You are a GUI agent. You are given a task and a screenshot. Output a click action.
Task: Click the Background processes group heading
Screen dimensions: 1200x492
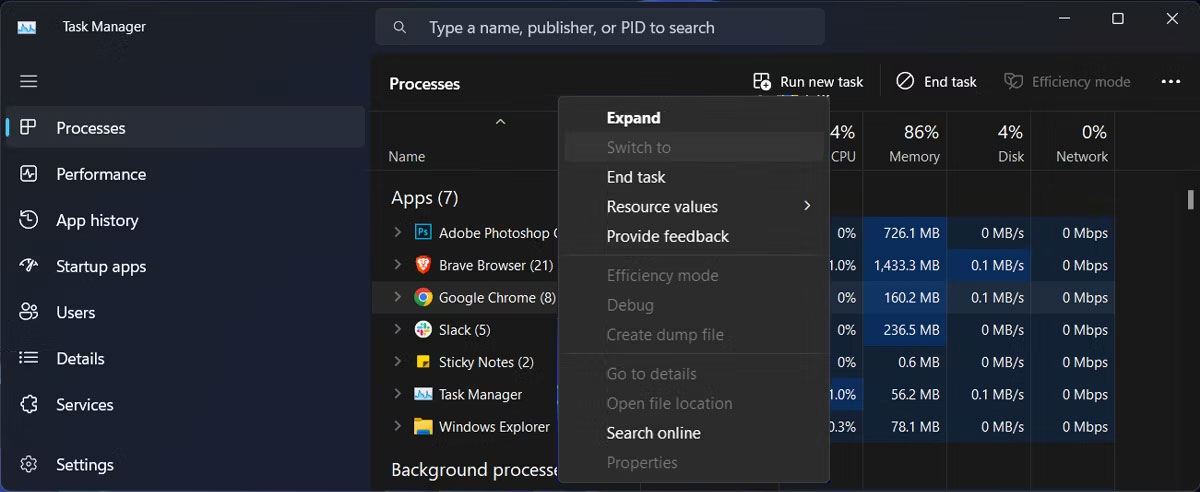[x=474, y=470]
